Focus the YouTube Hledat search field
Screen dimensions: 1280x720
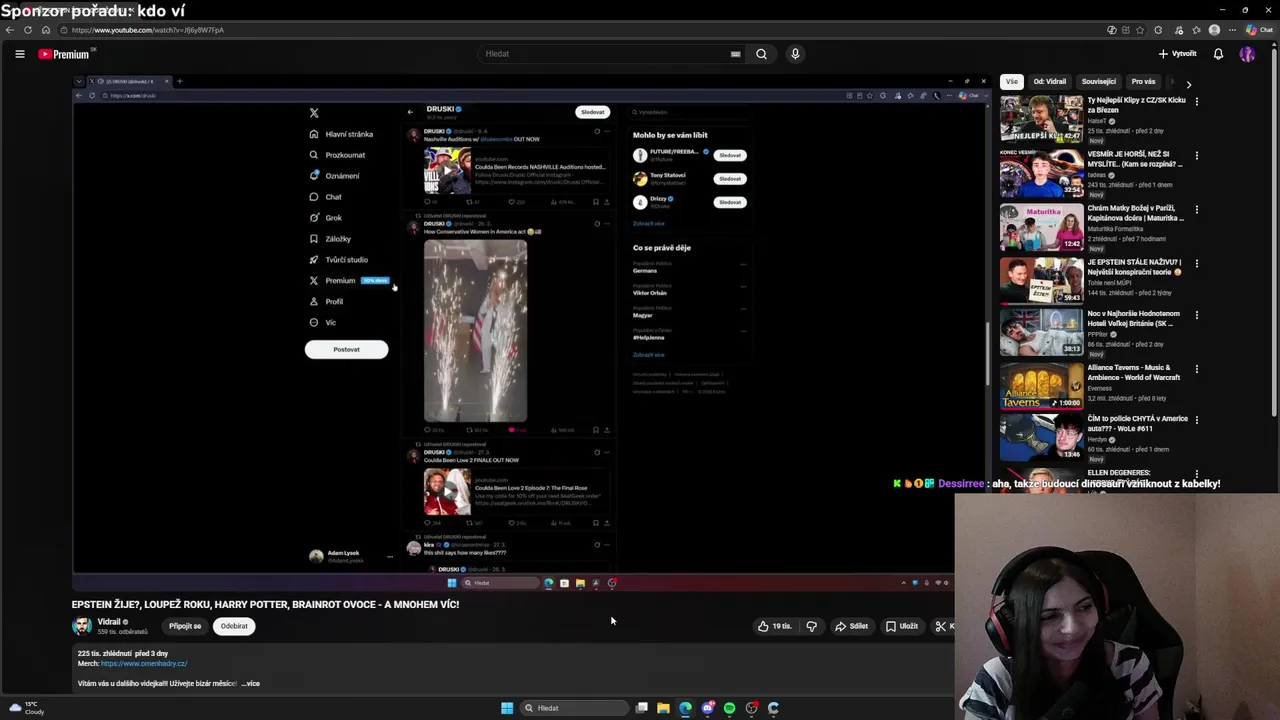click(x=605, y=54)
